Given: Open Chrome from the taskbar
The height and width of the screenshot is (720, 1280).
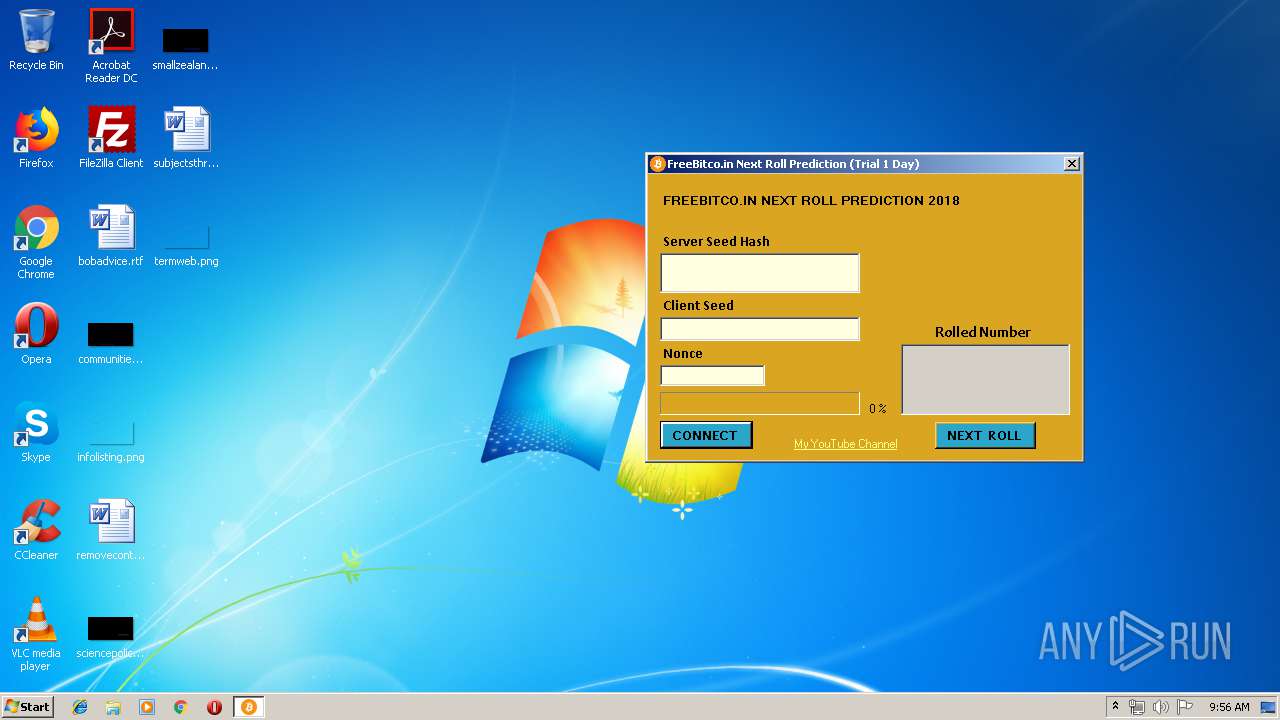Looking at the screenshot, I should (x=181, y=707).
